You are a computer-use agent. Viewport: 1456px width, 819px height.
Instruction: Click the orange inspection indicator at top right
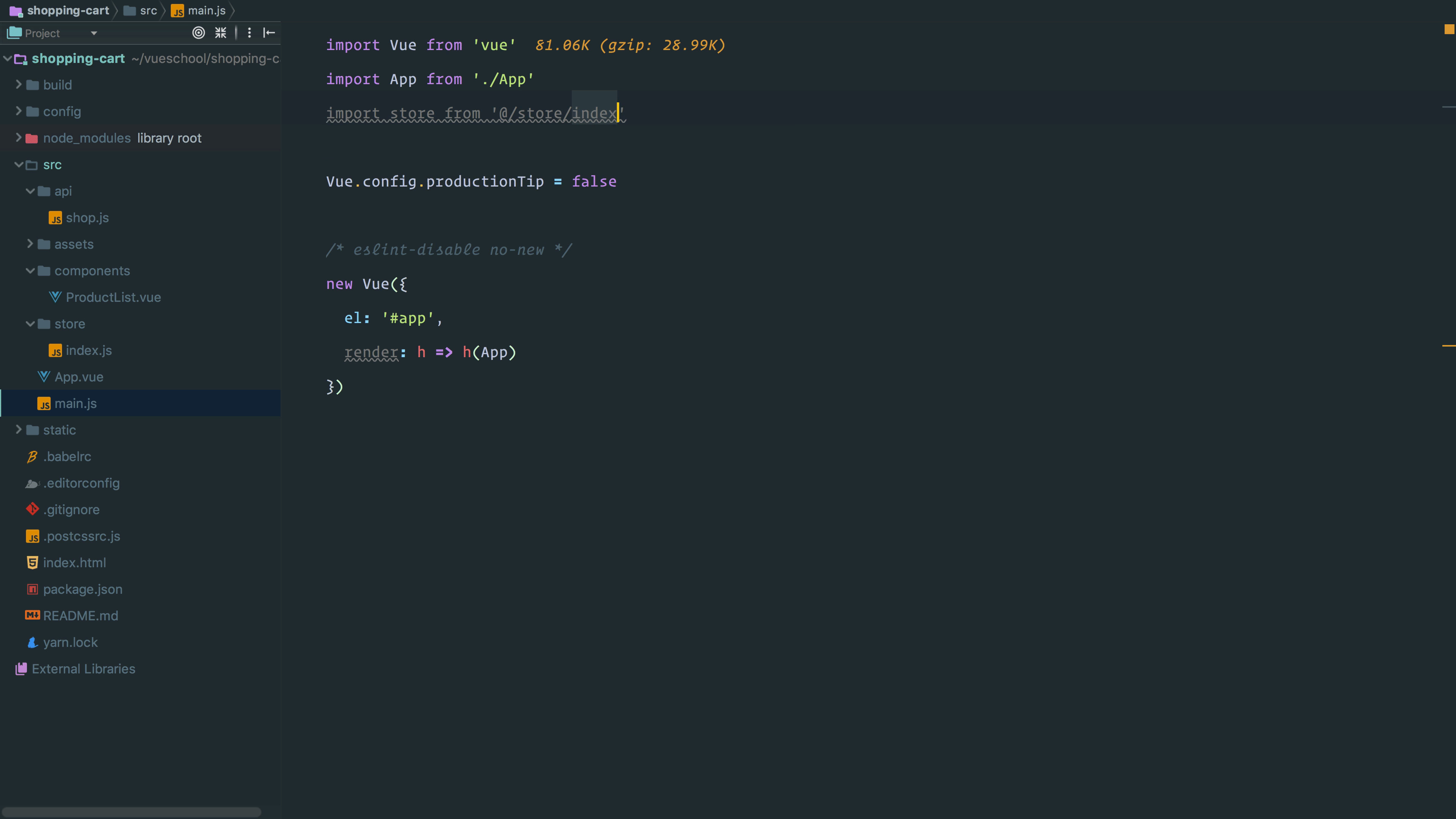coord(1449,30)
